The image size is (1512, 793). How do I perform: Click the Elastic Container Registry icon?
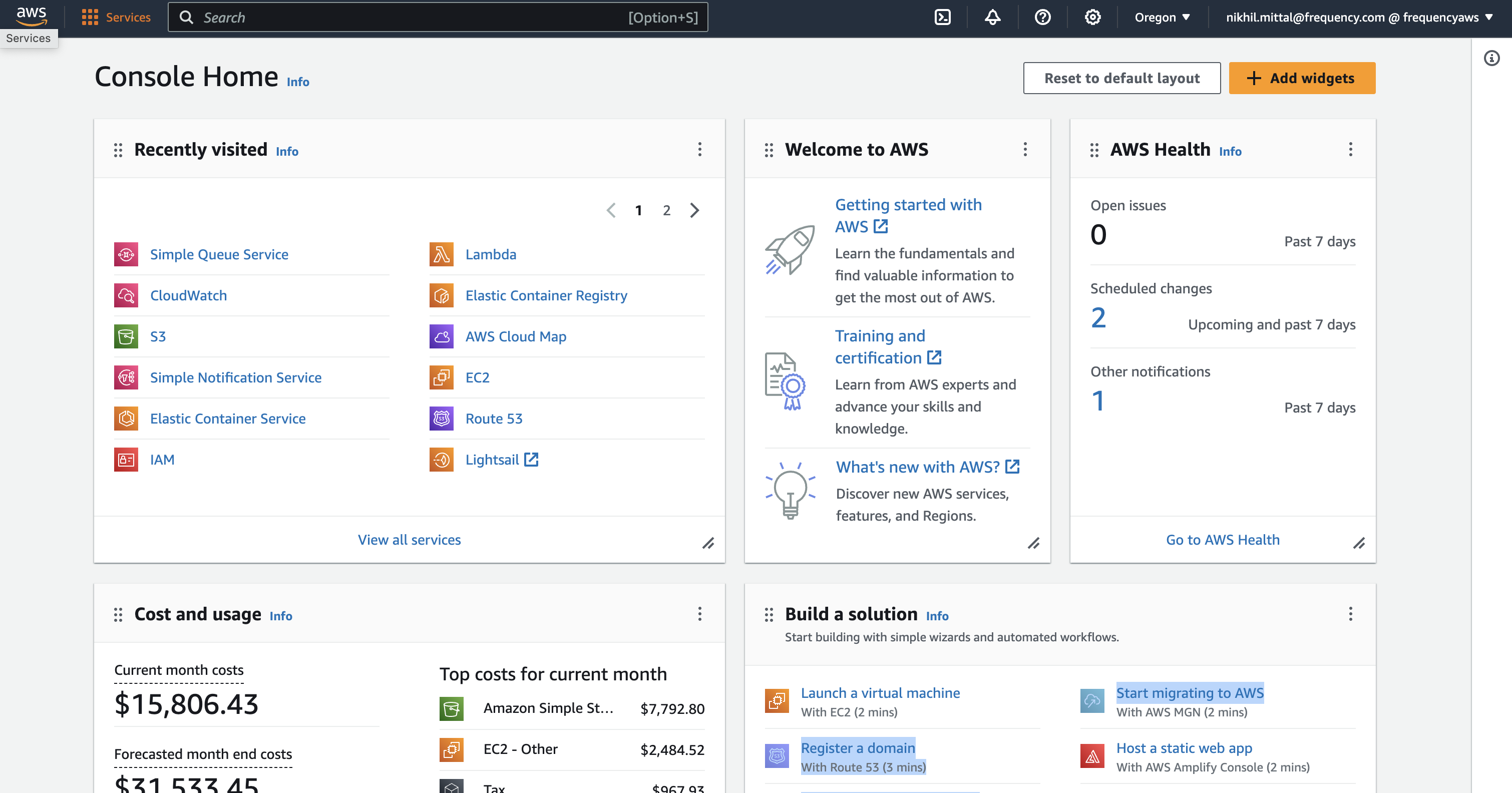442,295
